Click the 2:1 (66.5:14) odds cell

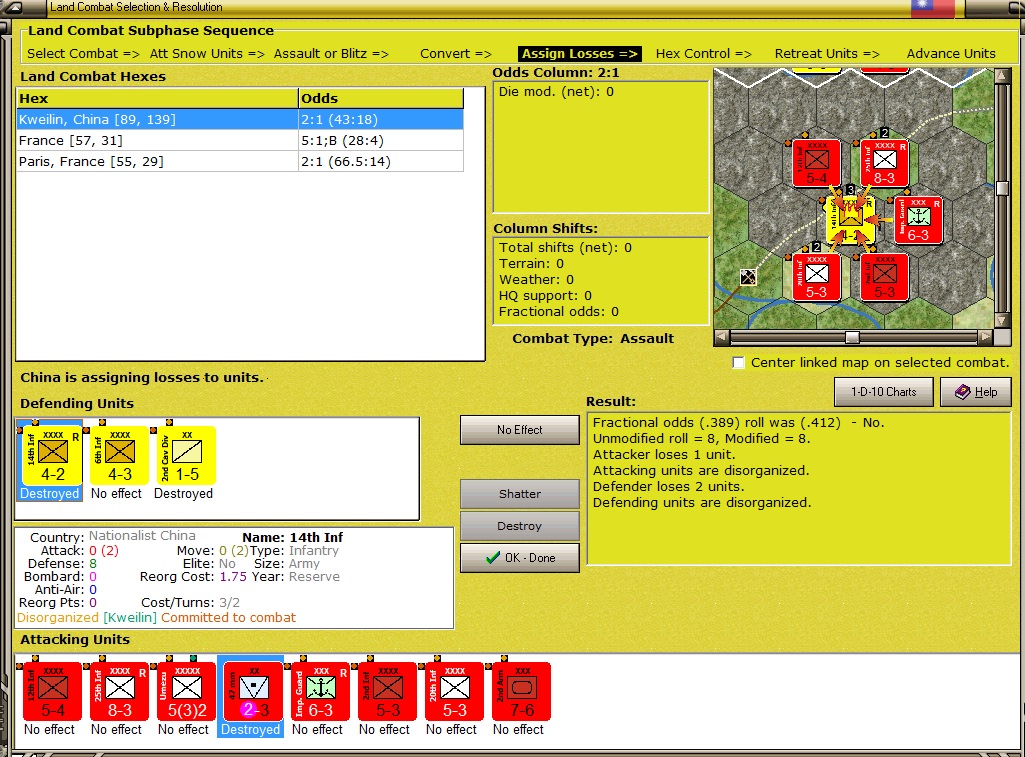[x=381, y=161]
